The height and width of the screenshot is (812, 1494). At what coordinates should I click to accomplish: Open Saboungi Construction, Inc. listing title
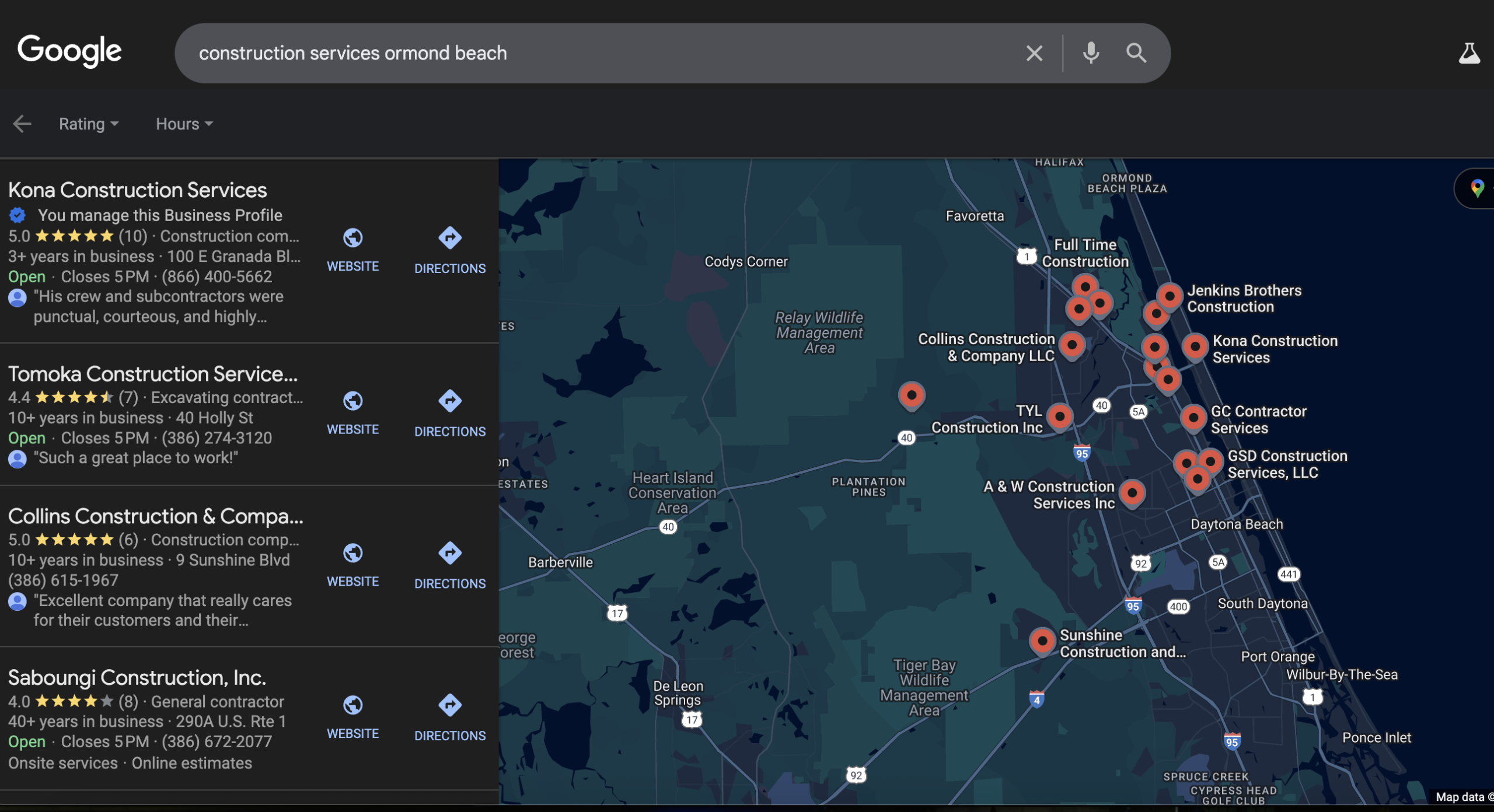137,678
